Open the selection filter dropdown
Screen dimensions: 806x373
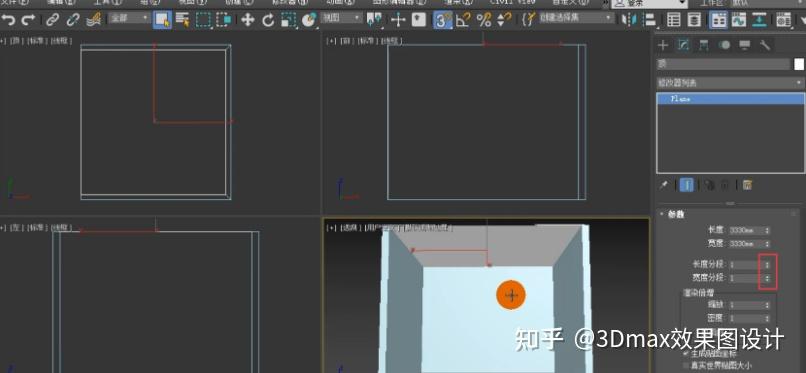click(x=129, y=18)
